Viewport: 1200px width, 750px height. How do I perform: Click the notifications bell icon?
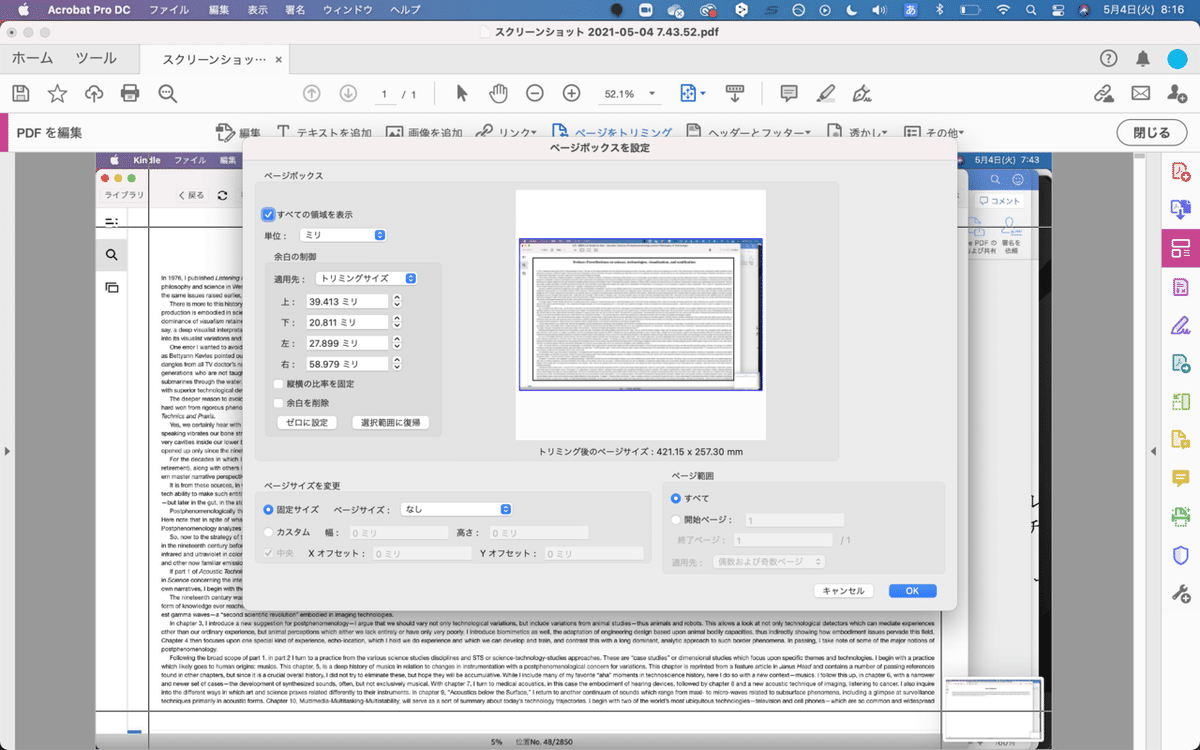[x=1142, y=59]
